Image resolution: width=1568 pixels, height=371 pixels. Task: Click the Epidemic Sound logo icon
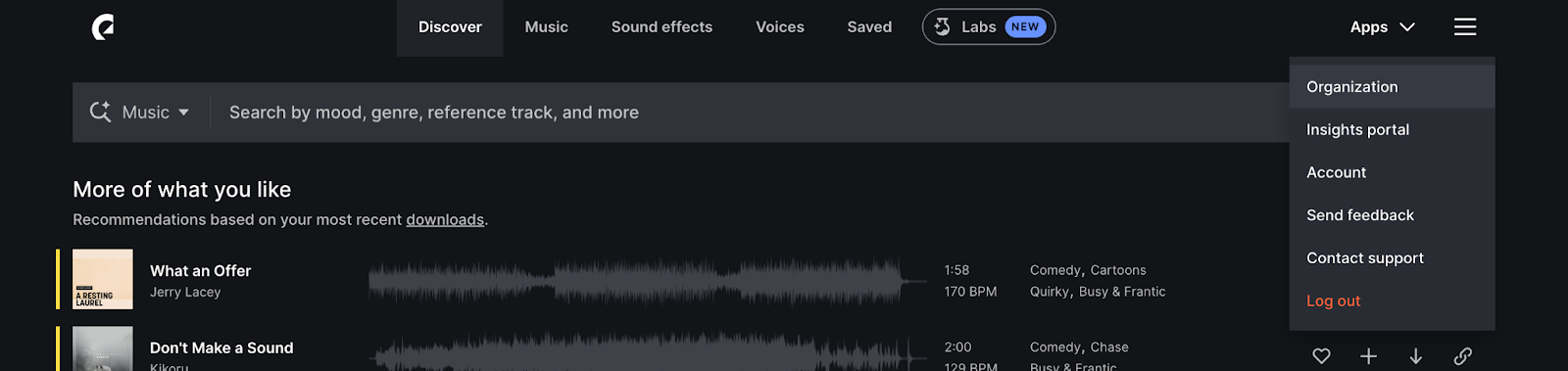(103, 27)
